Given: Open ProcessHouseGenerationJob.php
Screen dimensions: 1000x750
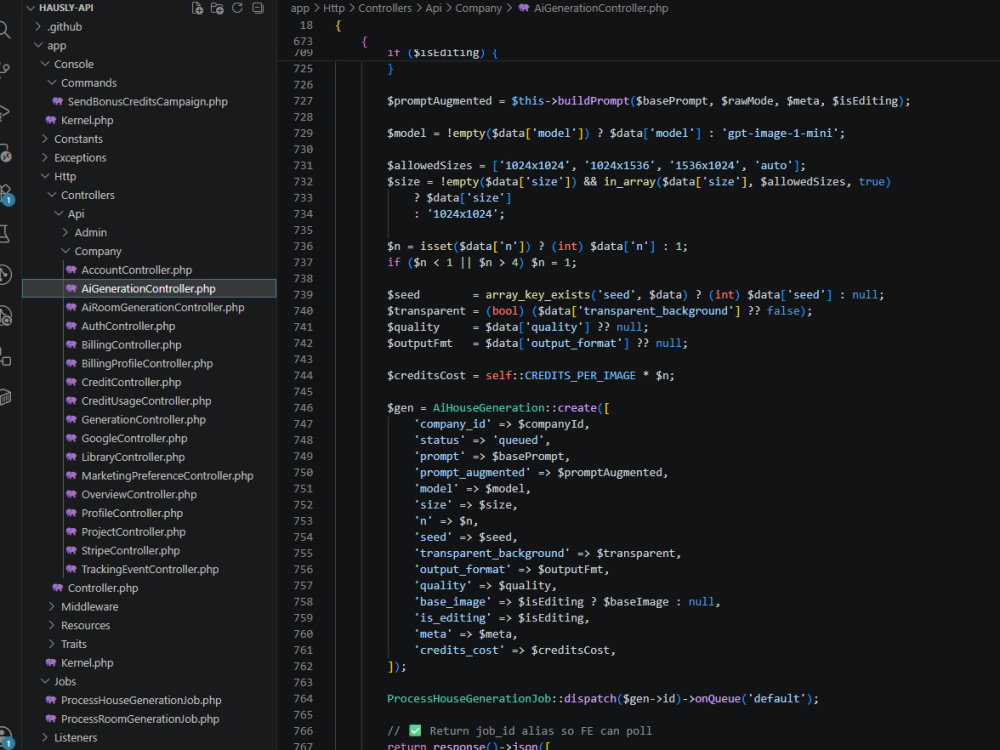Looking at the screenshot, I should [141, 700].
